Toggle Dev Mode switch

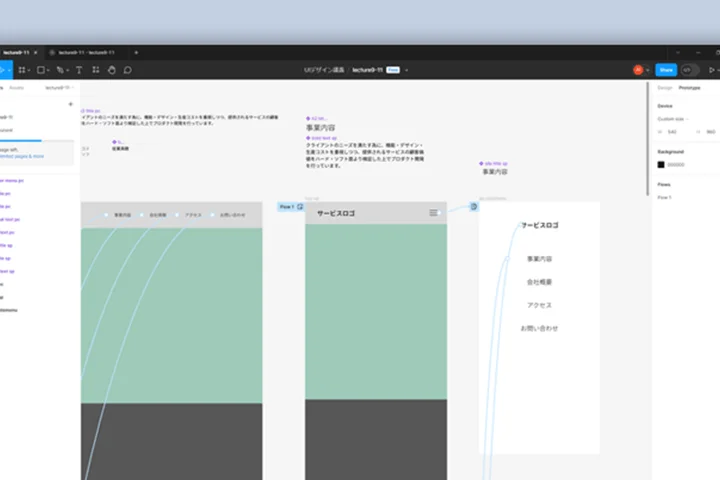689,70
